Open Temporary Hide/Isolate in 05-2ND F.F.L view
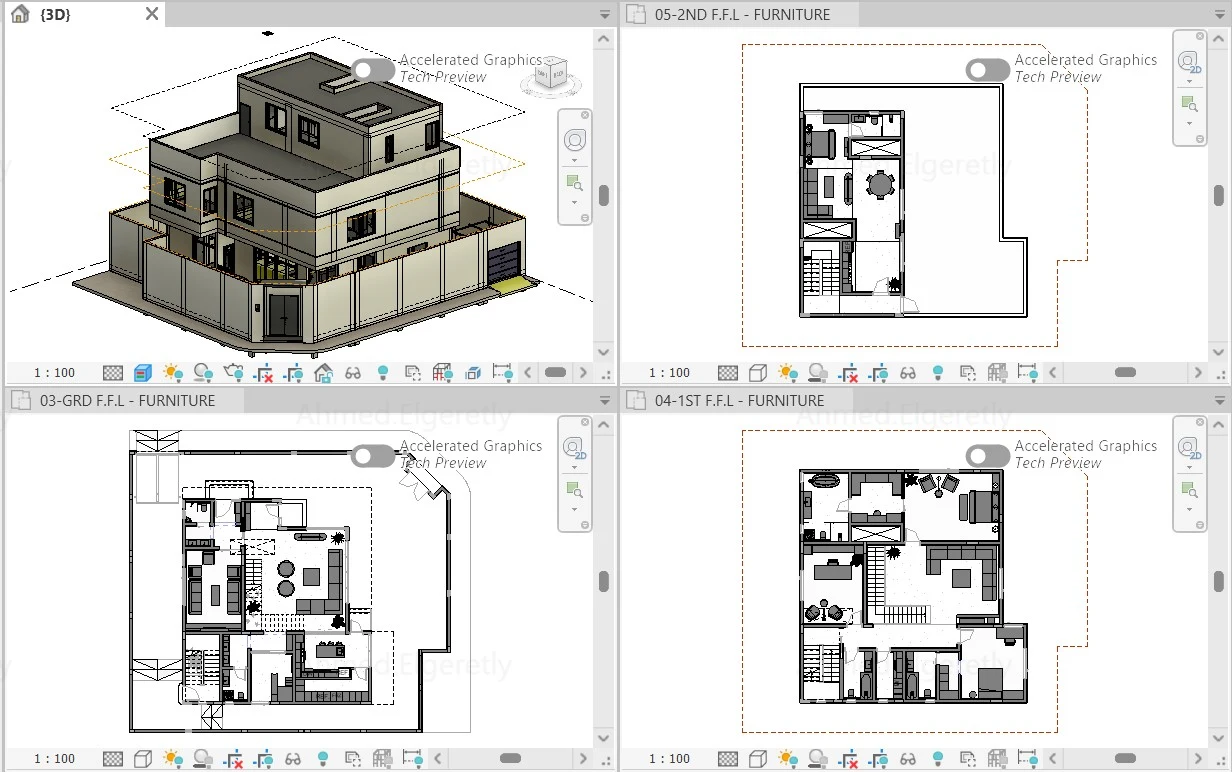1232x772 pixels. (908, 373)
